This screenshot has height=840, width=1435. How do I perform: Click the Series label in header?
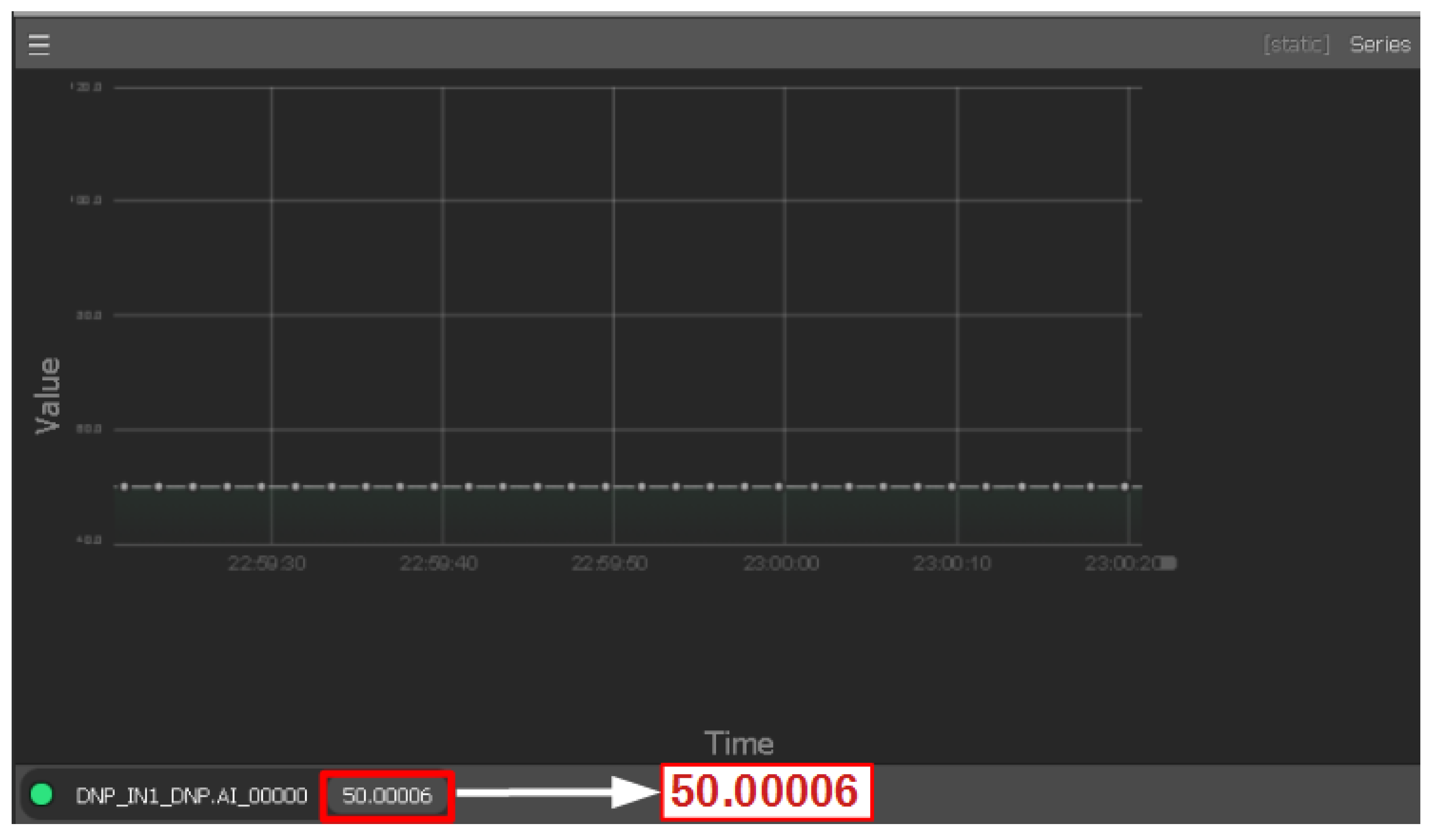[x=1380, y=44]
